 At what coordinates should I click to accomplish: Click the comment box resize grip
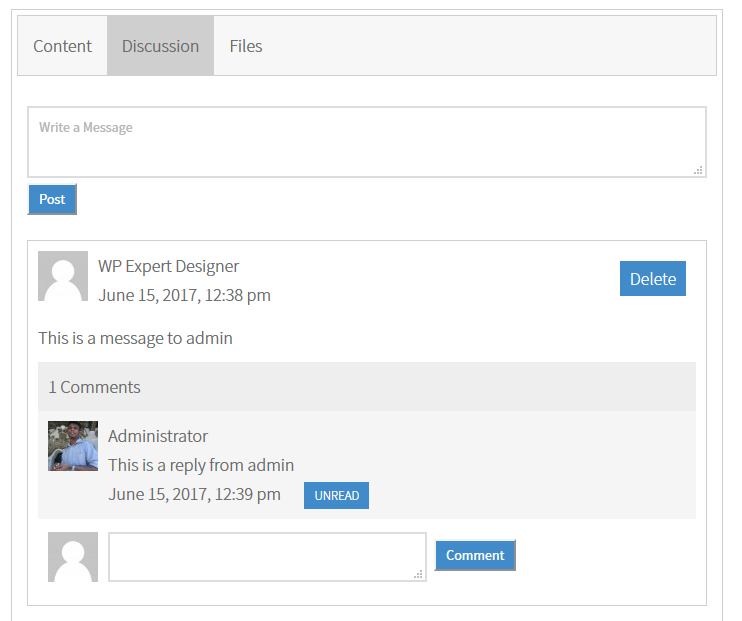click(418, 574)
